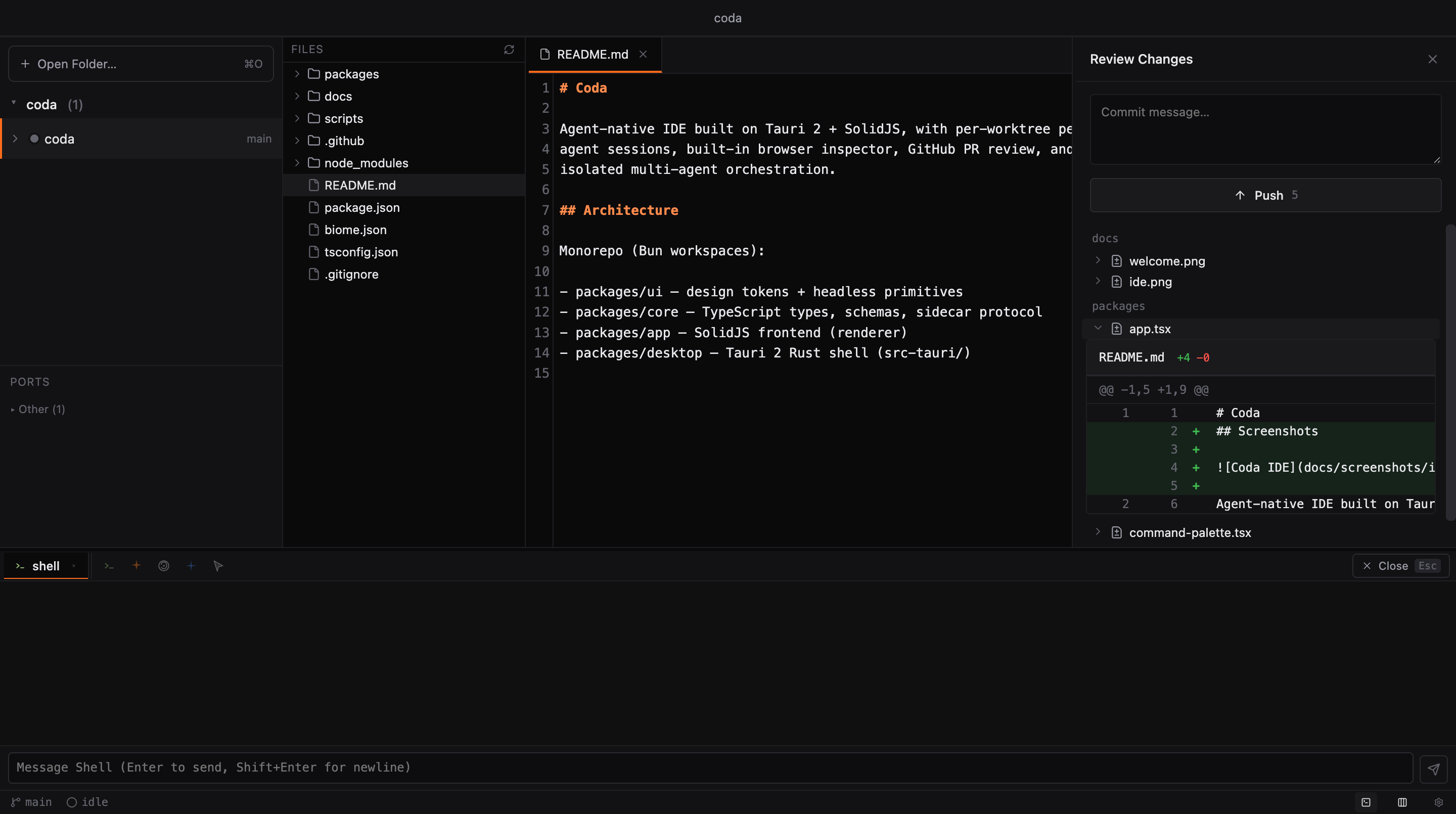The width and height of the screenshot is (1456, 814).
Task: Click the .gitignore file icon
Action: pos(313,274)
